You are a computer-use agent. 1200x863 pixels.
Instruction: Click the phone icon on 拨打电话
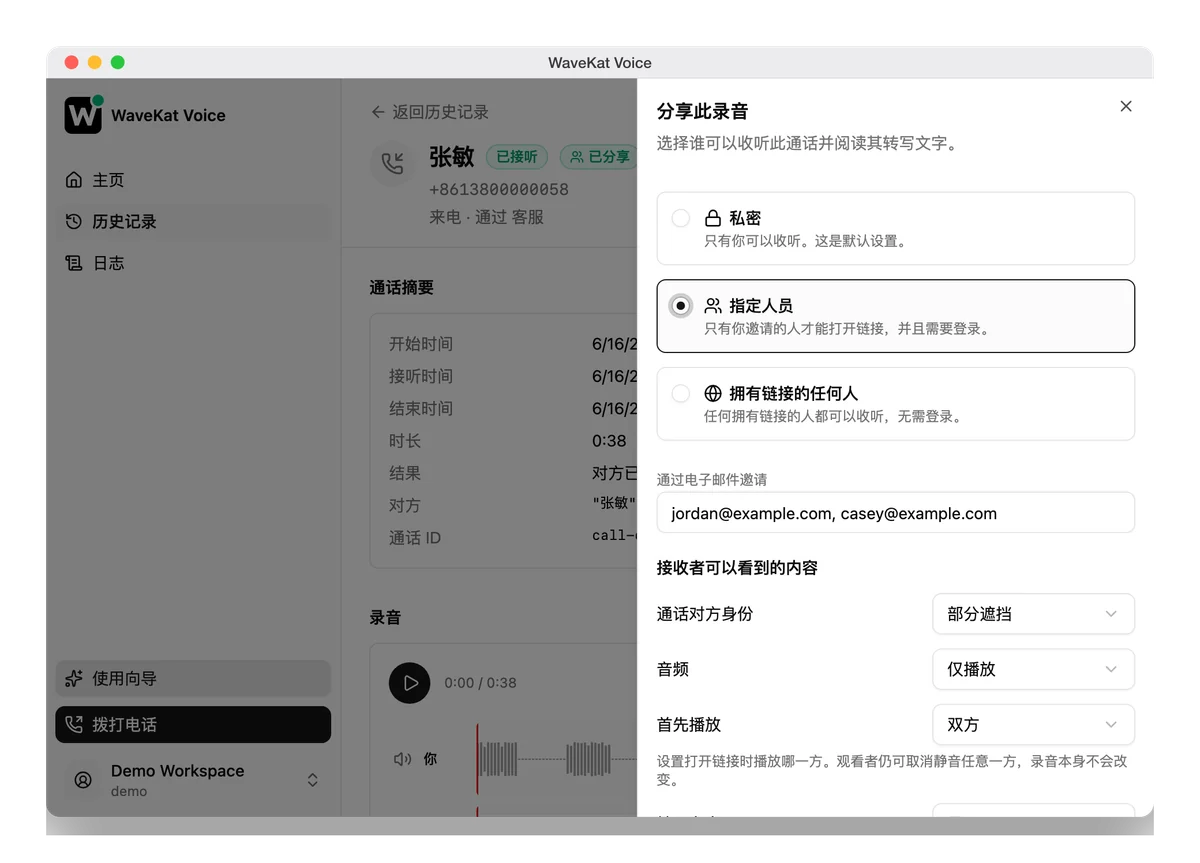click(x=74, y=725)
